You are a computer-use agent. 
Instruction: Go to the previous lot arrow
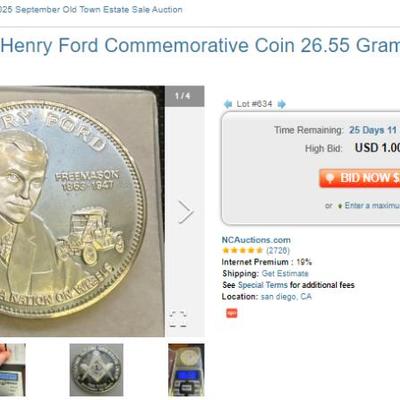(228, 104)
